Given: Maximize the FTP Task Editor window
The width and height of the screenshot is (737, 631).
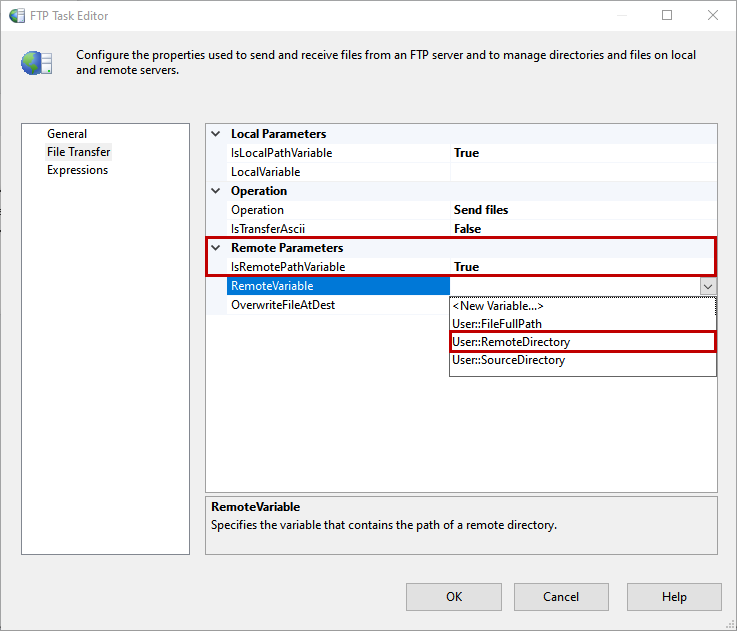Looking at the screenshot, I should [667, 15].
